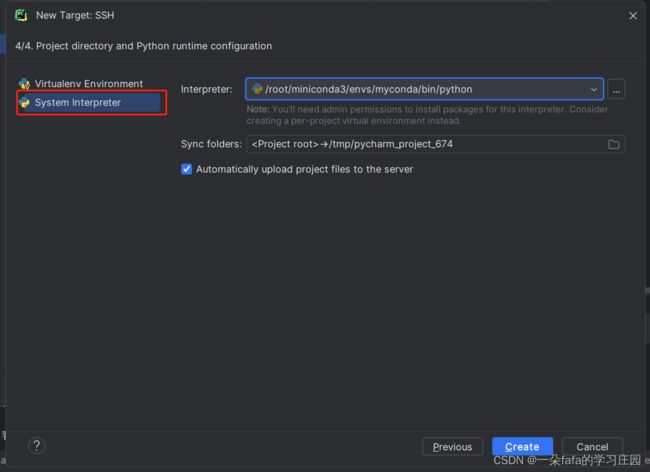Go back with the Previous button
The width and height of the screenshot is (650, 472).
click(452, 446)
